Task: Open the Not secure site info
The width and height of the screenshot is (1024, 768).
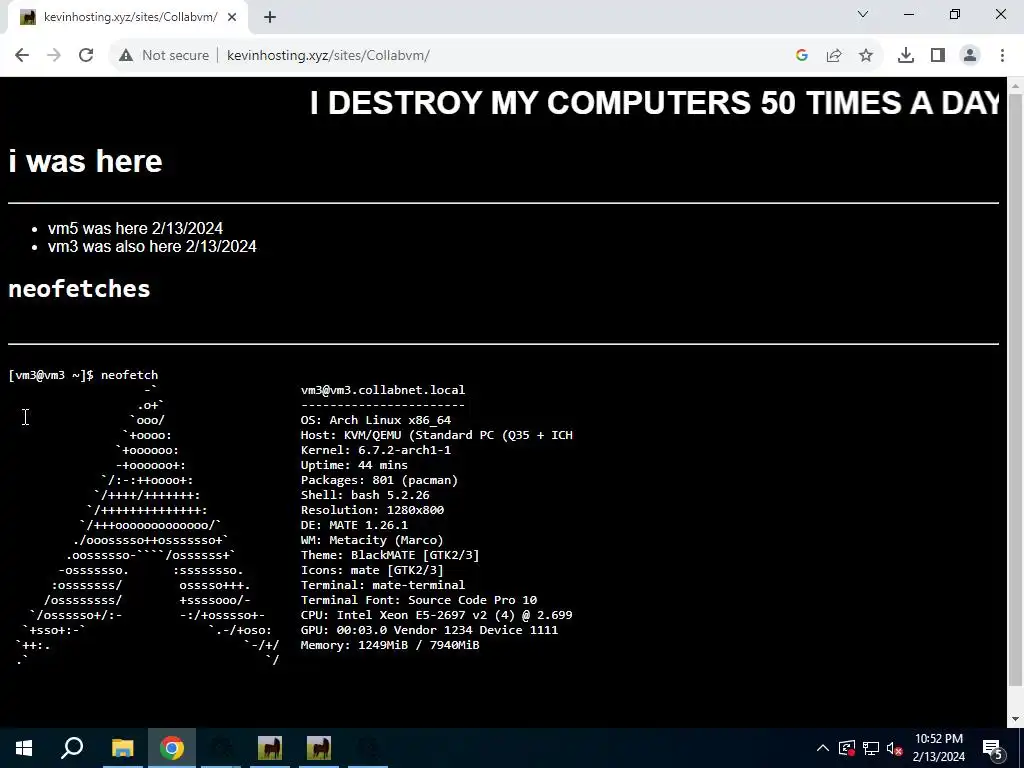Action: (x=164, y=56)
